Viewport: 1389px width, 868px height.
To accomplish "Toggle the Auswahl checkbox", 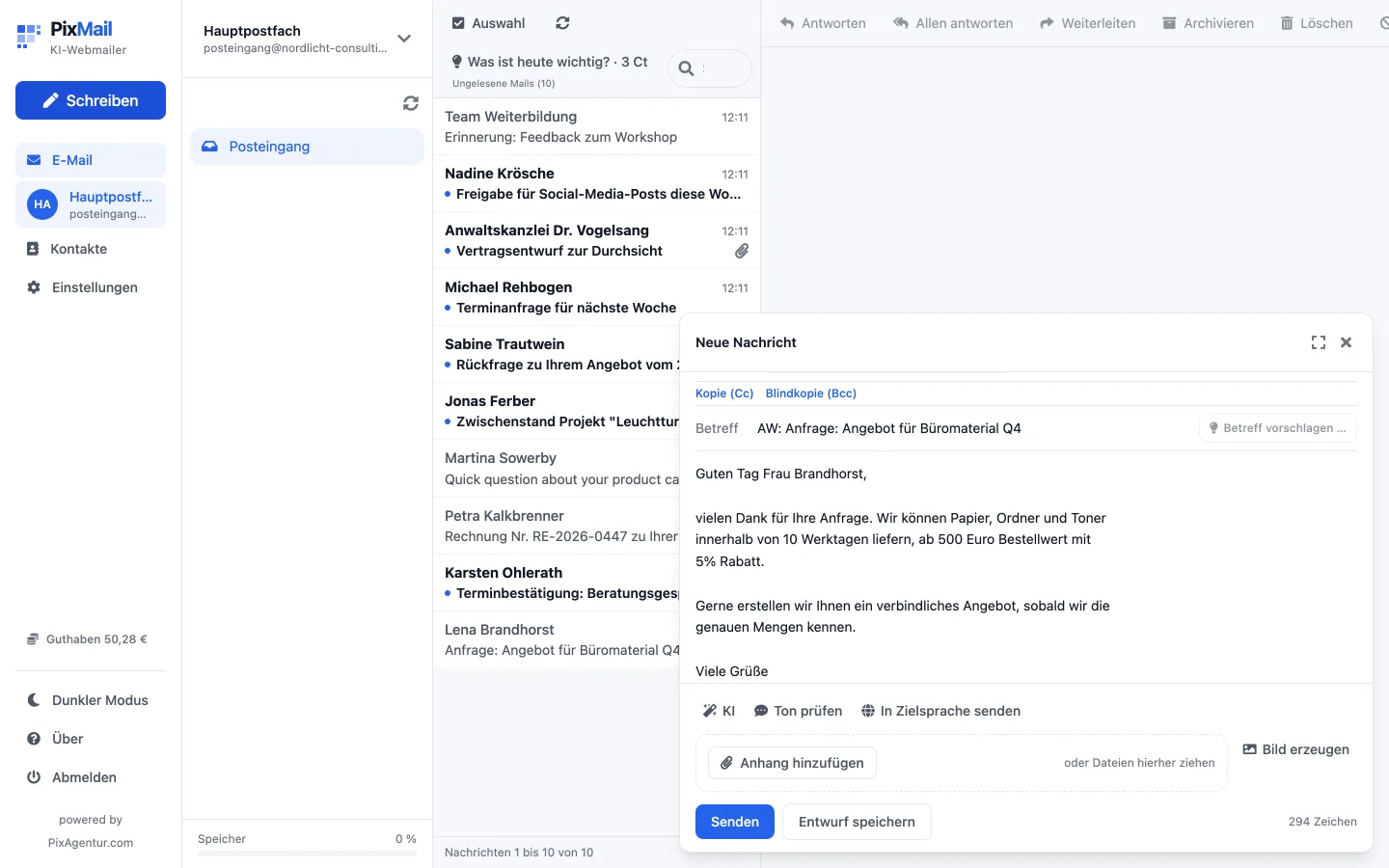I will click(x=459, y=23).
